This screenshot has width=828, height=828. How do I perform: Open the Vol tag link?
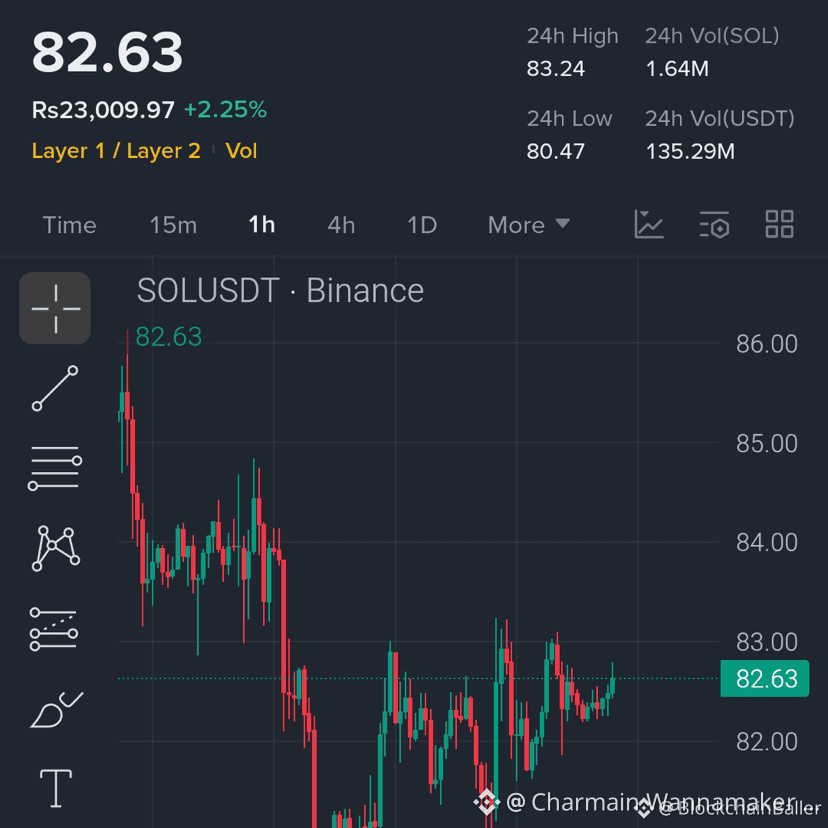241,151
